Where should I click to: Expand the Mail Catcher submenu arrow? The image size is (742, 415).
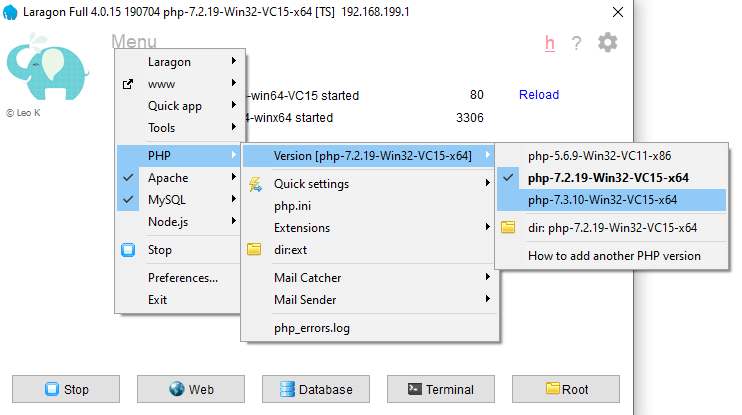tap(487, 277)
